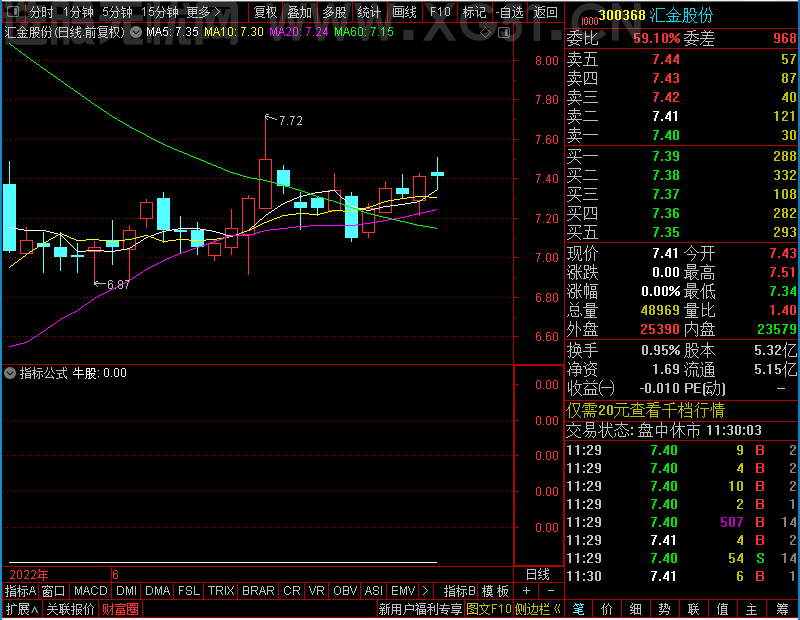This screenshot has width=800, height=620.
Task: Switch to the OBV indicator
Action: coord(345,591)
